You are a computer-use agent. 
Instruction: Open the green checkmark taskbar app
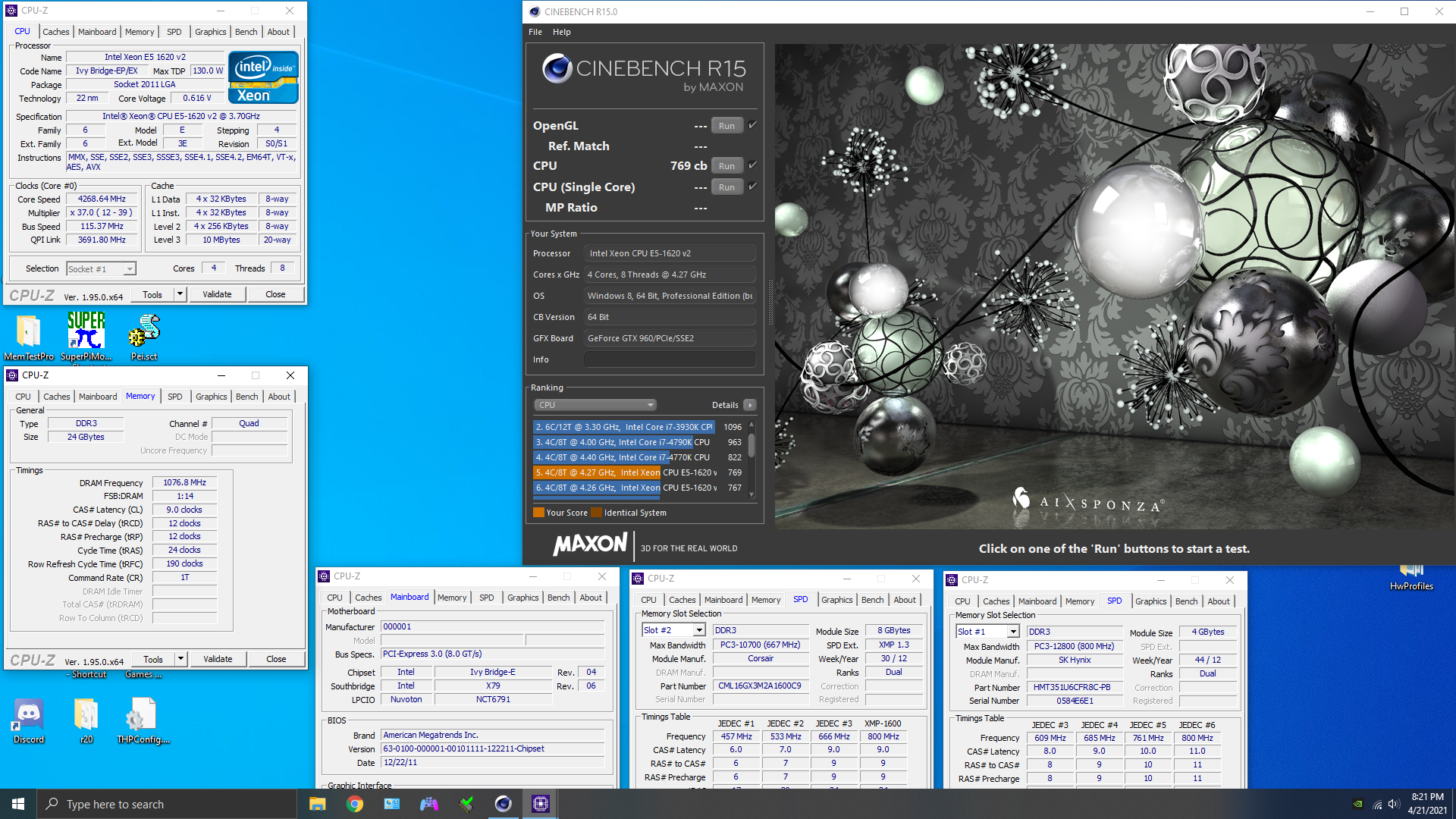coord(466,804)
